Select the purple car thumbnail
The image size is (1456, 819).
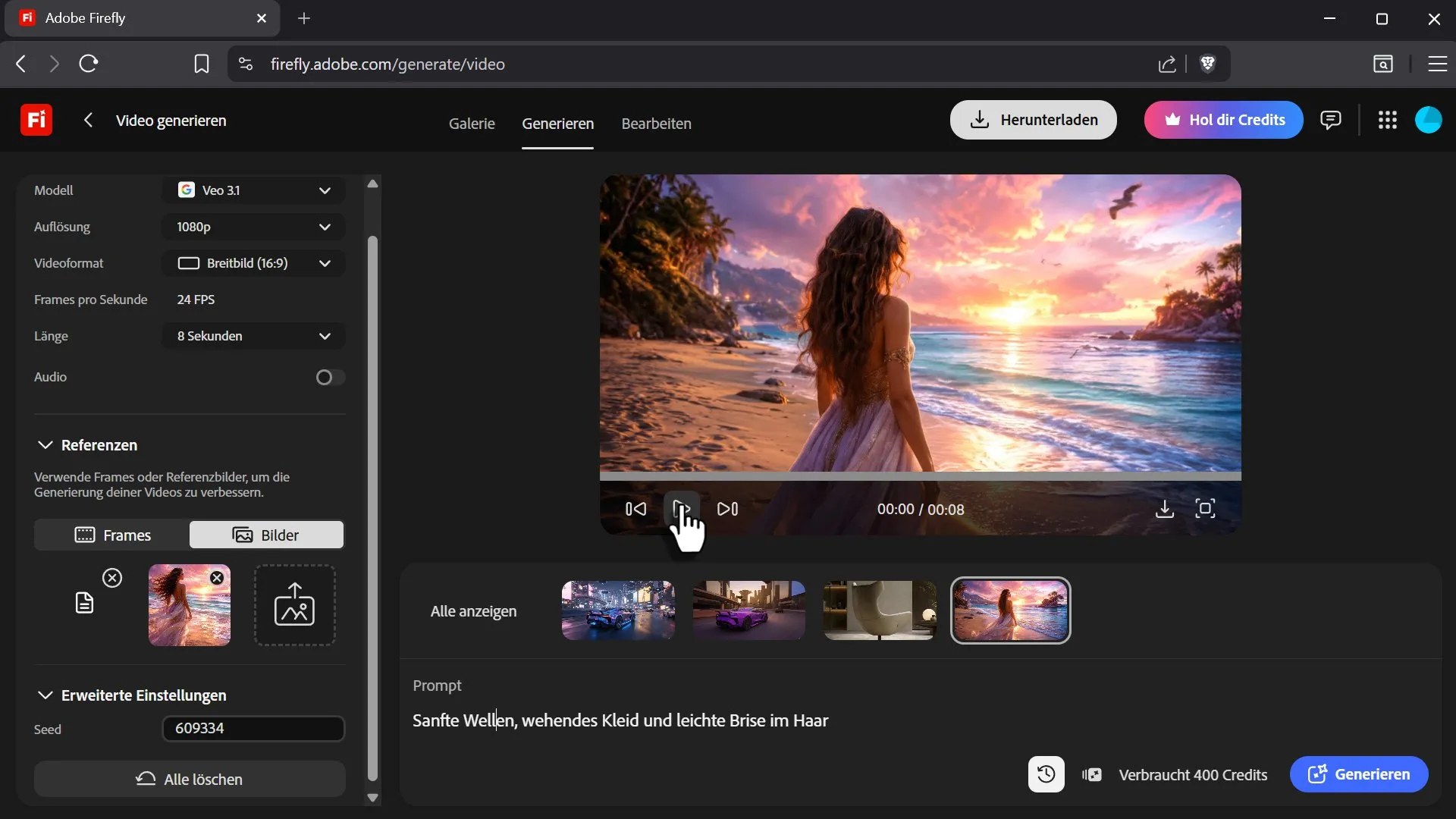click(749, 610)
